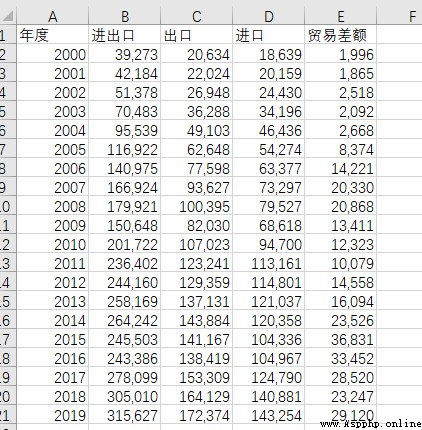Select cell containing 138,419
The image size is (422, 430).
[x=197, y=358]
